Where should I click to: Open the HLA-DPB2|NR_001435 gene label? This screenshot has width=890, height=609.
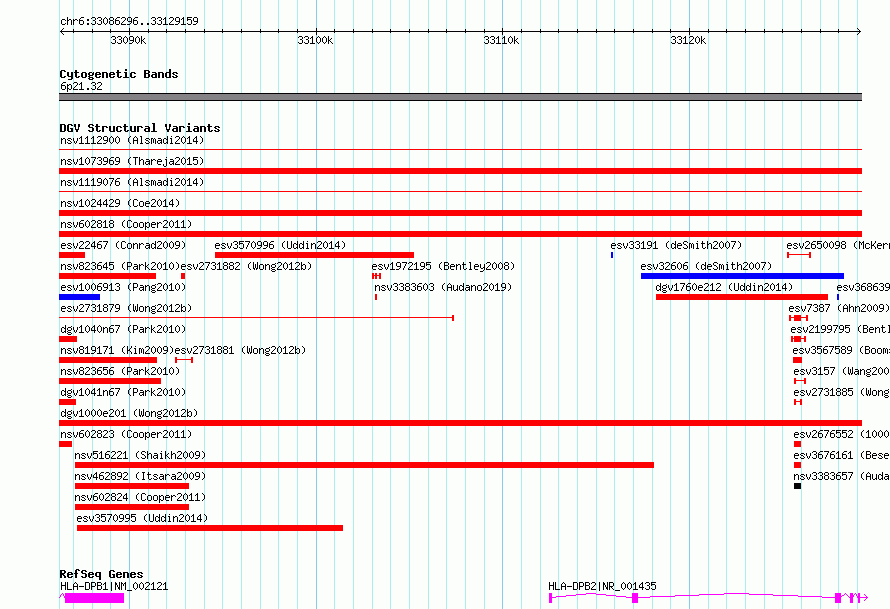point(602,586)
